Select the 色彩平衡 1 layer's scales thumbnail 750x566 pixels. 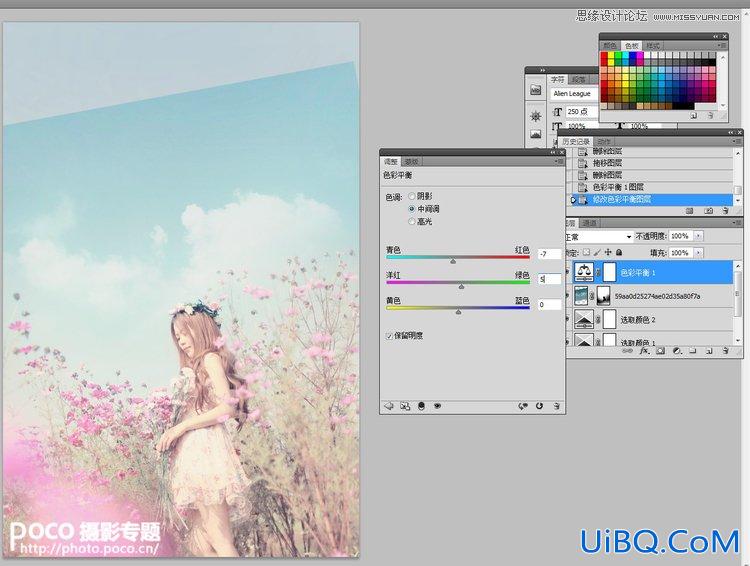point(584,273)
